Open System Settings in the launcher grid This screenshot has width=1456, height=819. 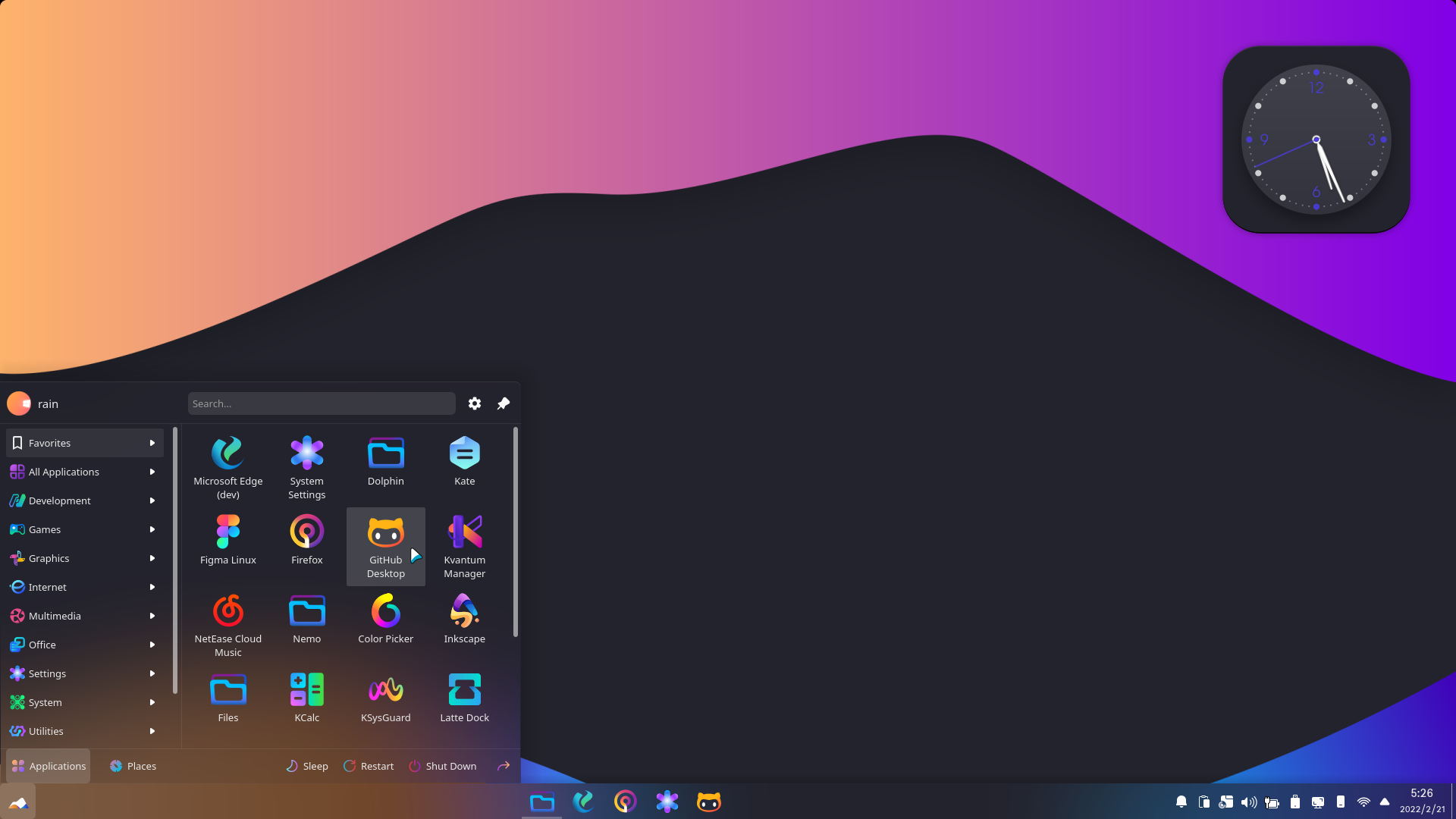307,467
